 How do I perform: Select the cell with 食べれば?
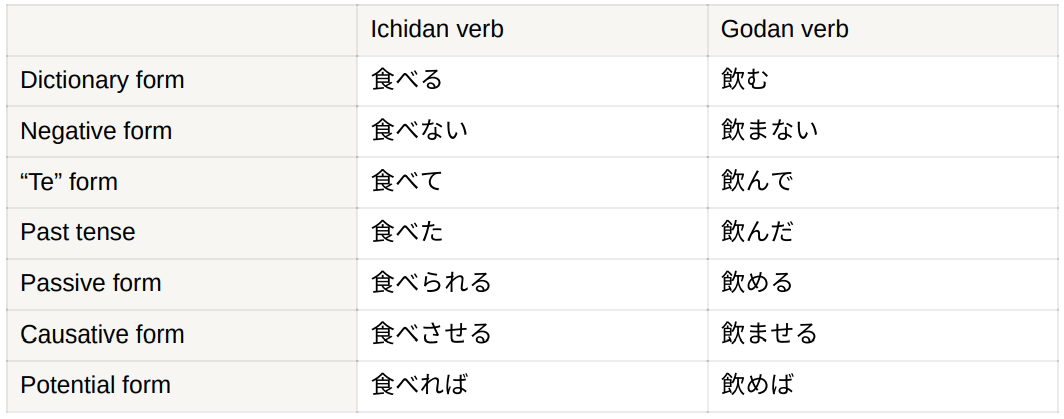click(532, 386)
